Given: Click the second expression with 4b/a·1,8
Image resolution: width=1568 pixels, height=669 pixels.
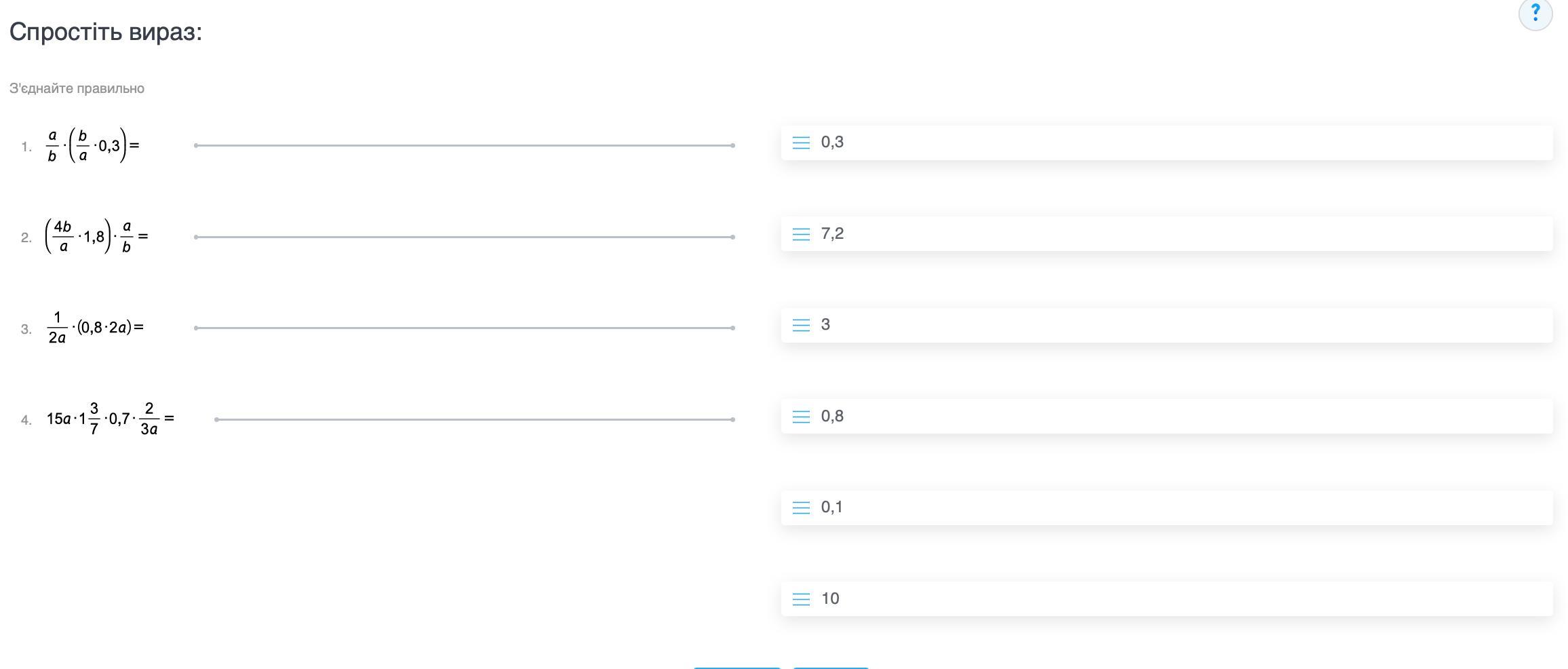Looking at the screenshot, I should coord(96,236).
